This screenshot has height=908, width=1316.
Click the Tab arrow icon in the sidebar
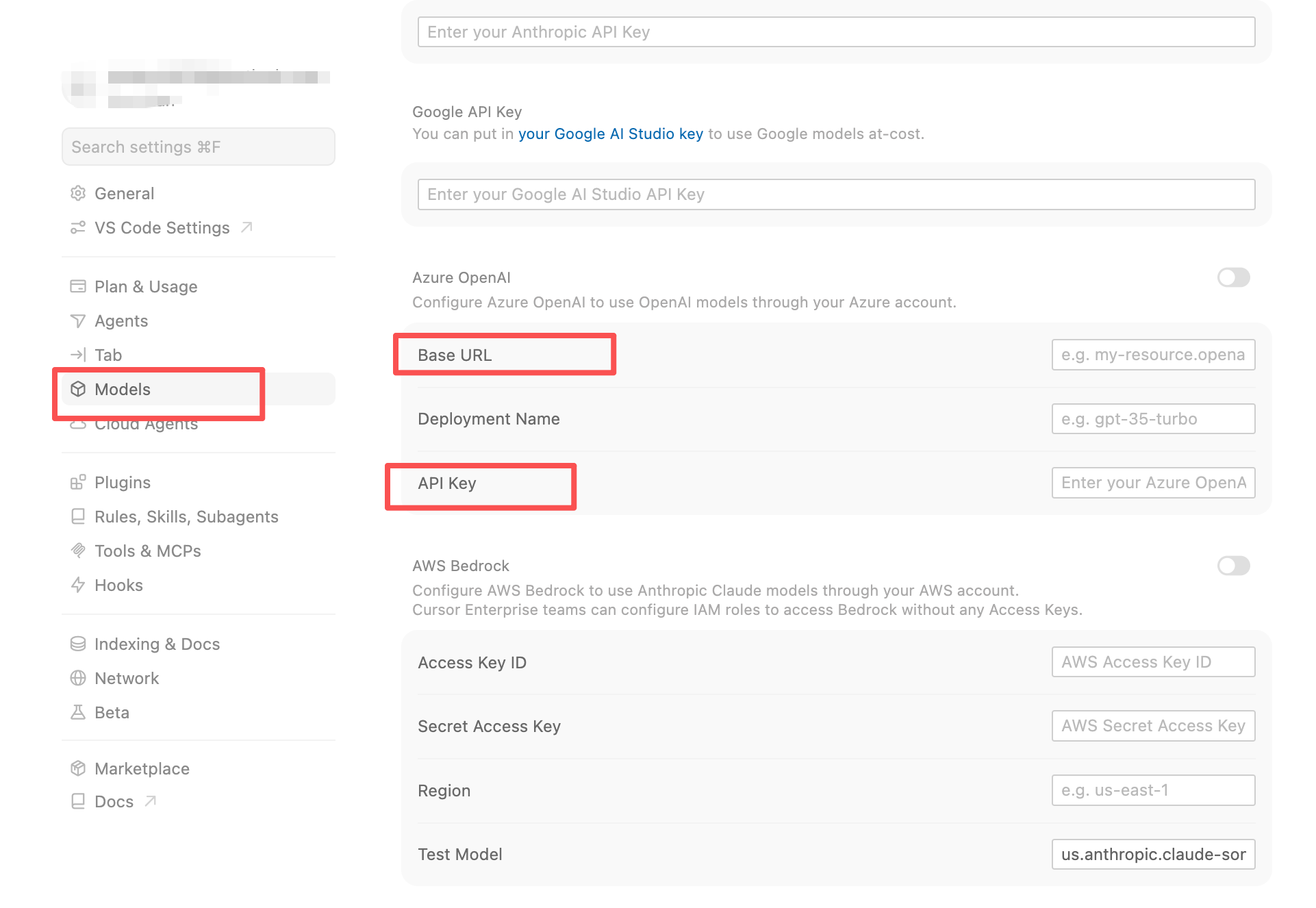78,355
